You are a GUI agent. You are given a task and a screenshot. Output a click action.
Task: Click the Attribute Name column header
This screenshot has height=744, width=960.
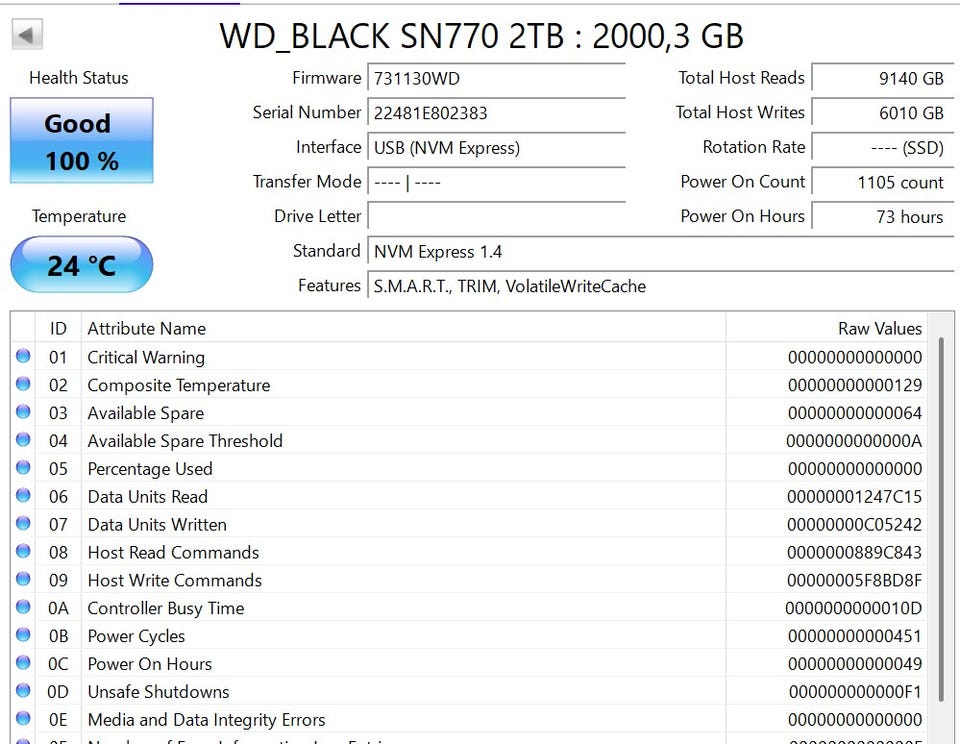pos(403,328)
